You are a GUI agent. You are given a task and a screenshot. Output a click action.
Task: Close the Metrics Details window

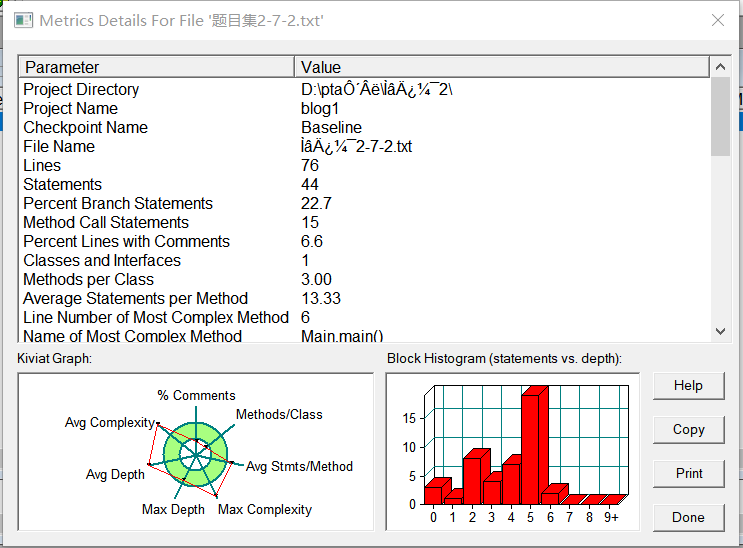pos(718,20)
